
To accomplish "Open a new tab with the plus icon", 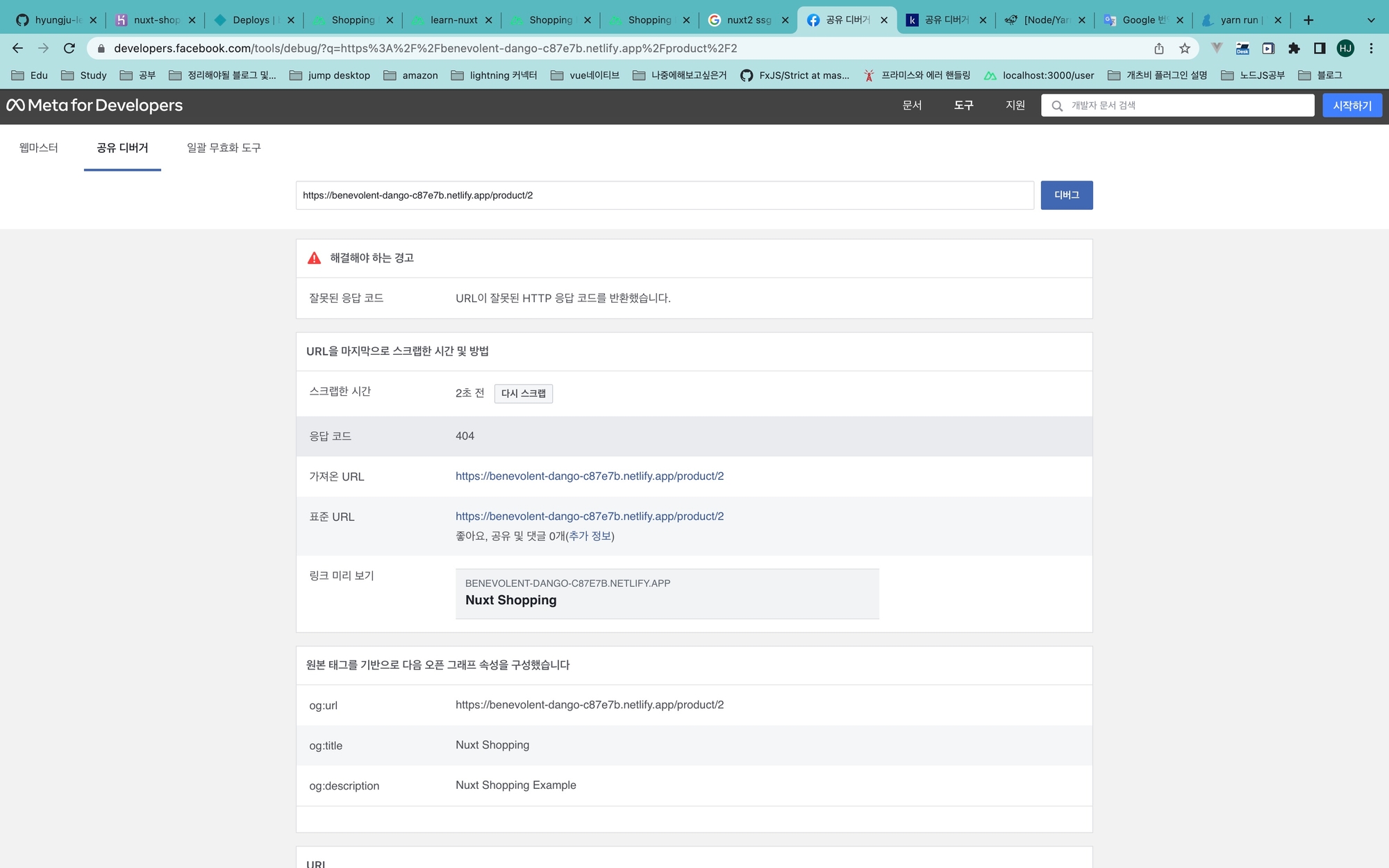I will 1308,20.
